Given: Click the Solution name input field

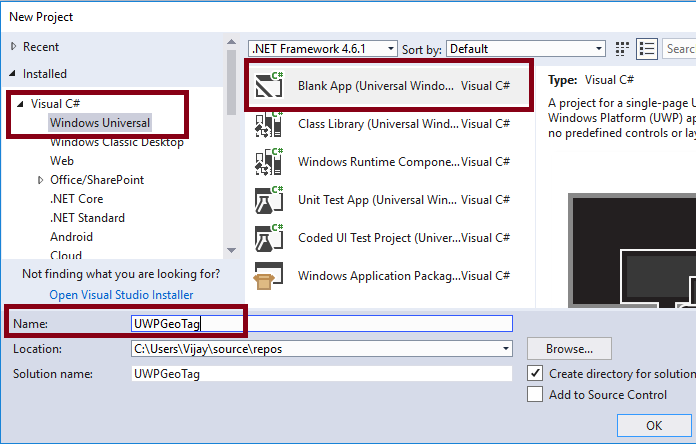Looking at the screenshot, I should tap(322, 373).
